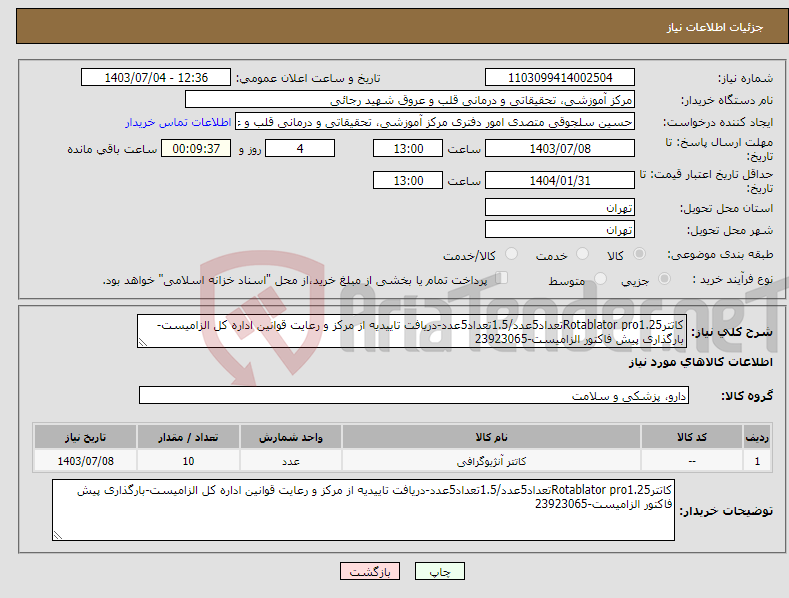The image size is (789, 598).
Task: Click the تاریخ نیاز column header
Action: click(86, 437)
